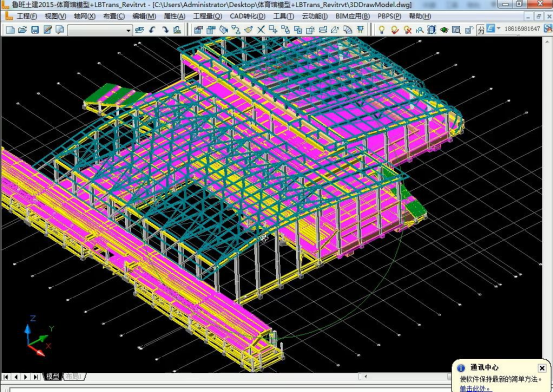Open the 属性(A) menu
The image size is (553, 392).
174,16
